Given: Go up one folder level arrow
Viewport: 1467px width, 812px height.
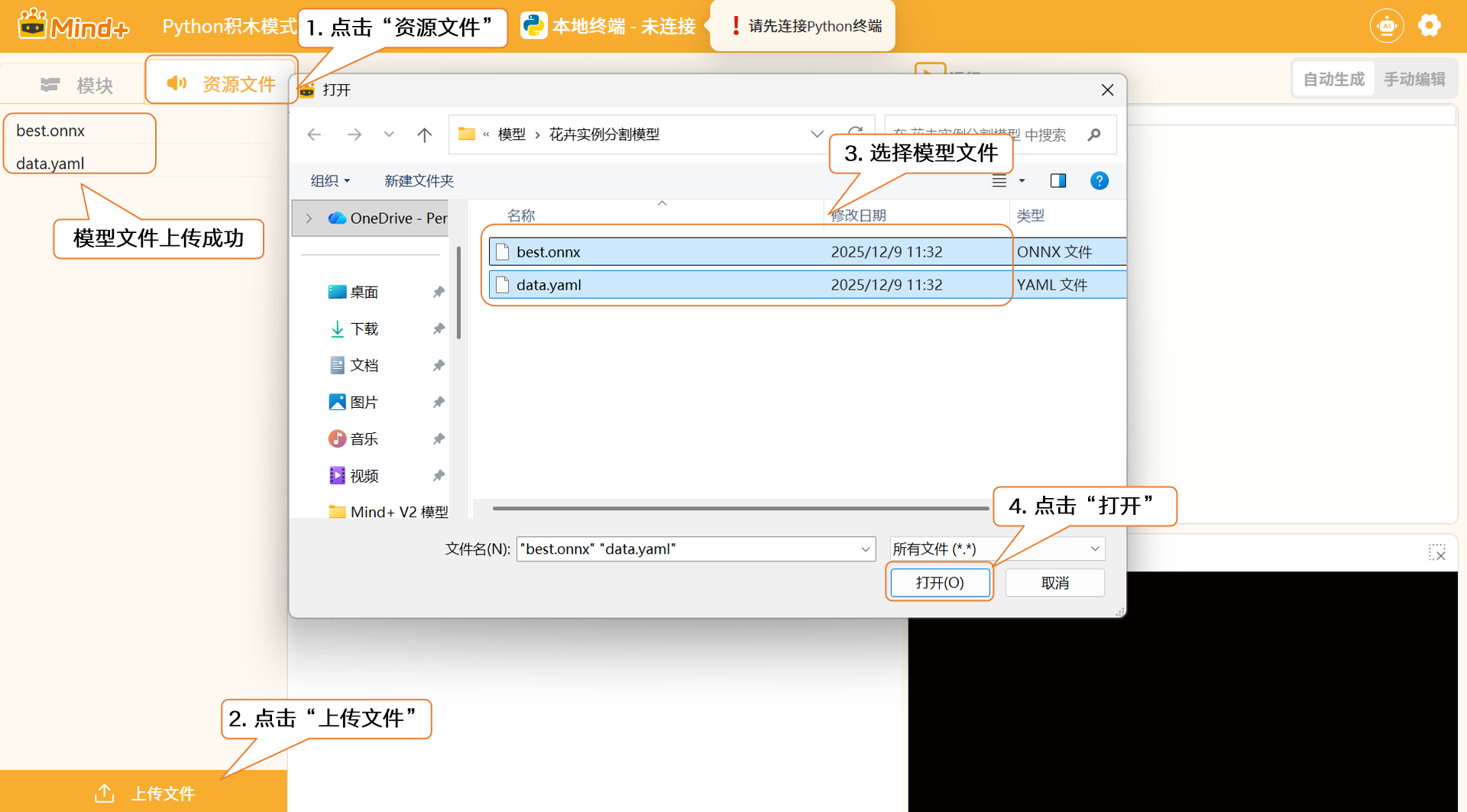Looking at the screenshot, I should pyautogui.click(x=425, y=135).
